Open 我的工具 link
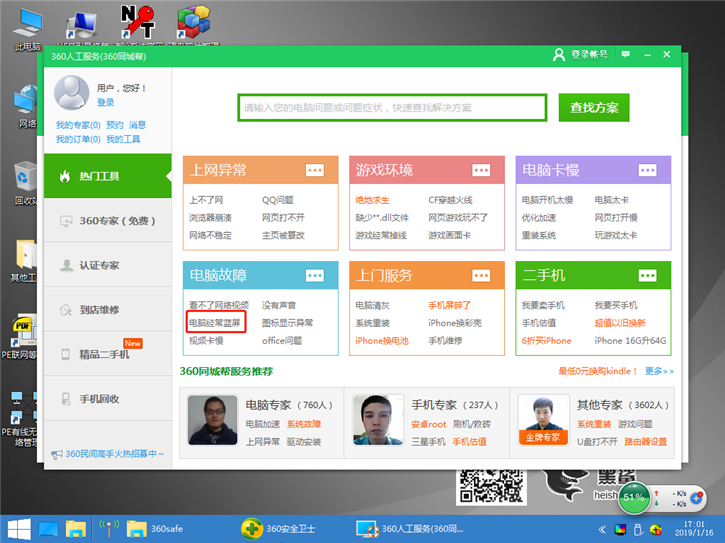 [x=123, y=139]
